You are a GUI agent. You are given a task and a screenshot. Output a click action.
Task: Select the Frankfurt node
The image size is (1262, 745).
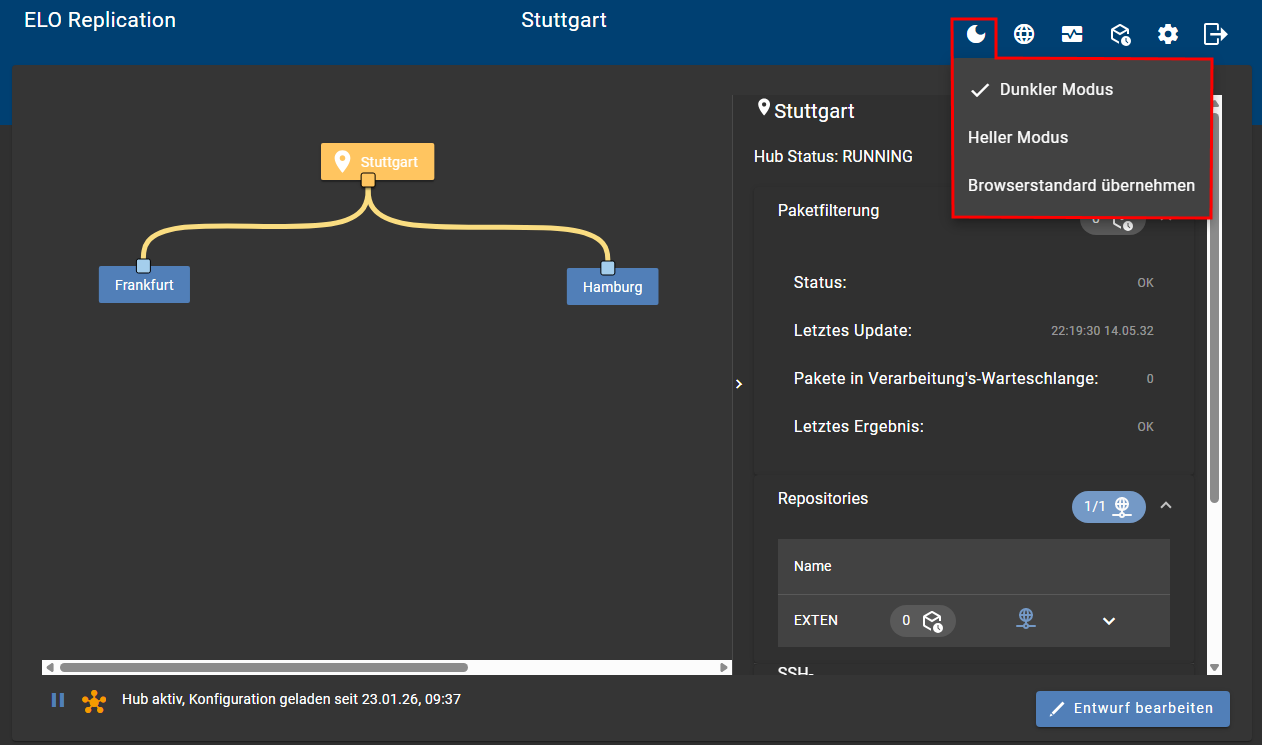144,285
